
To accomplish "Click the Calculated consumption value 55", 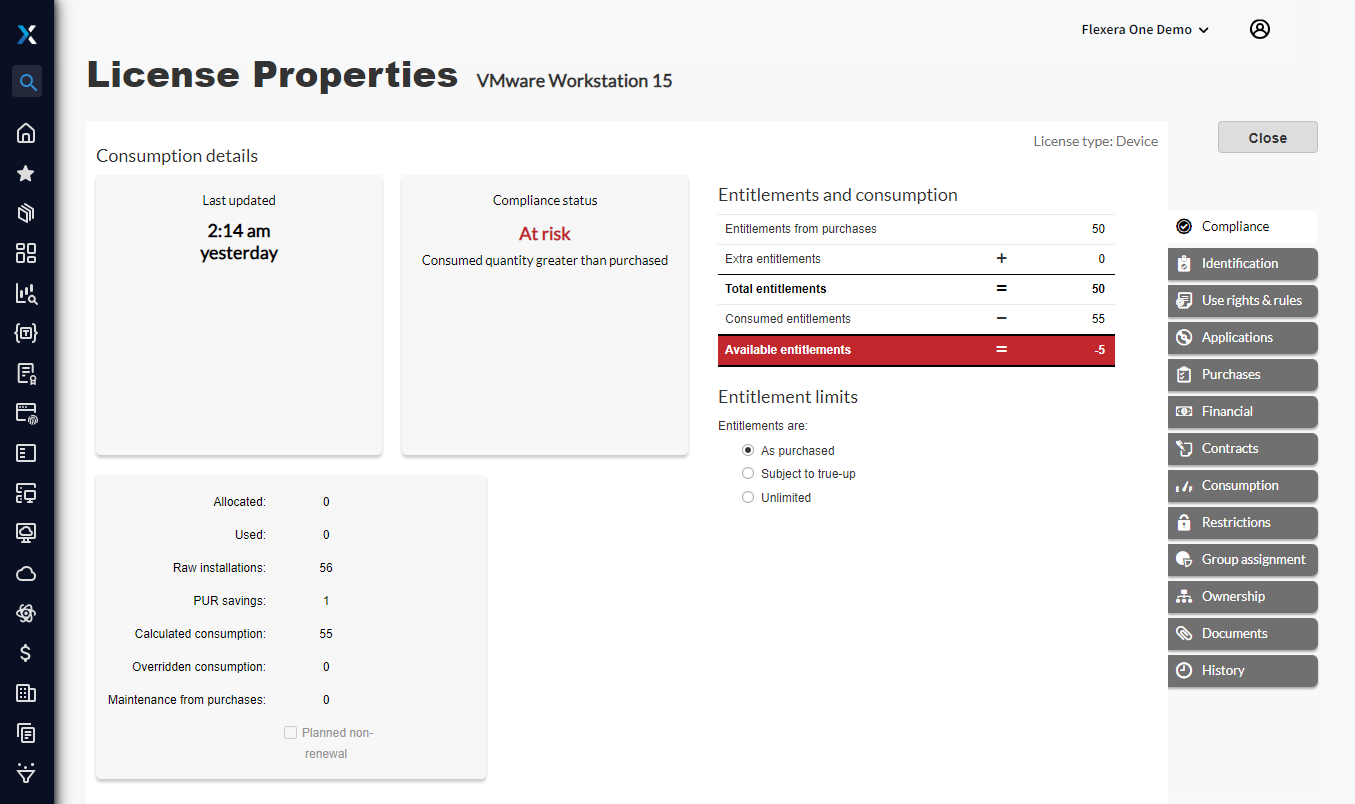I will click(326, 634).
